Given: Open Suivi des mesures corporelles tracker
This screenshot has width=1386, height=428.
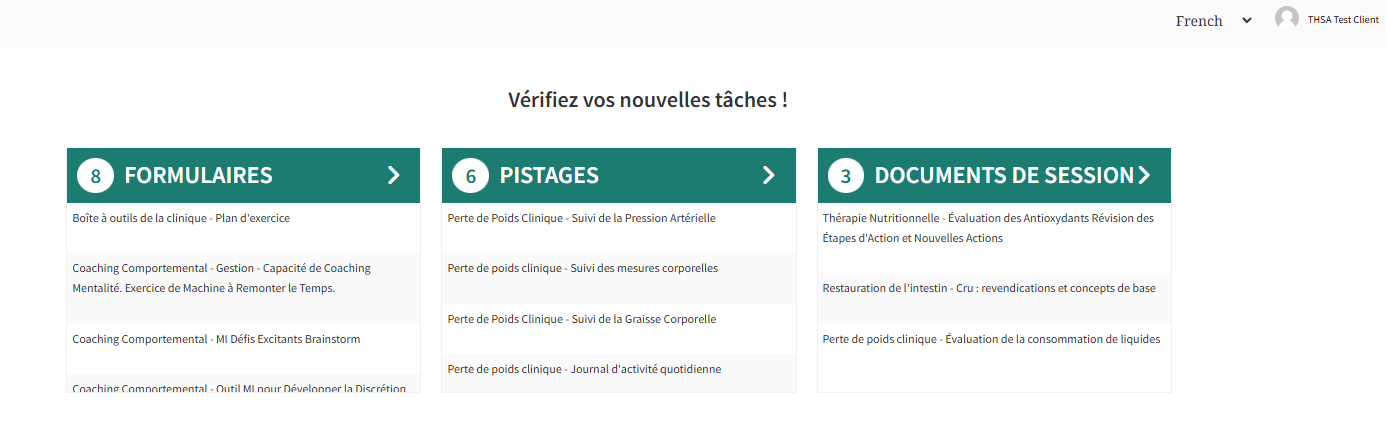Looking at the screenshot, I should click(582, 268).
